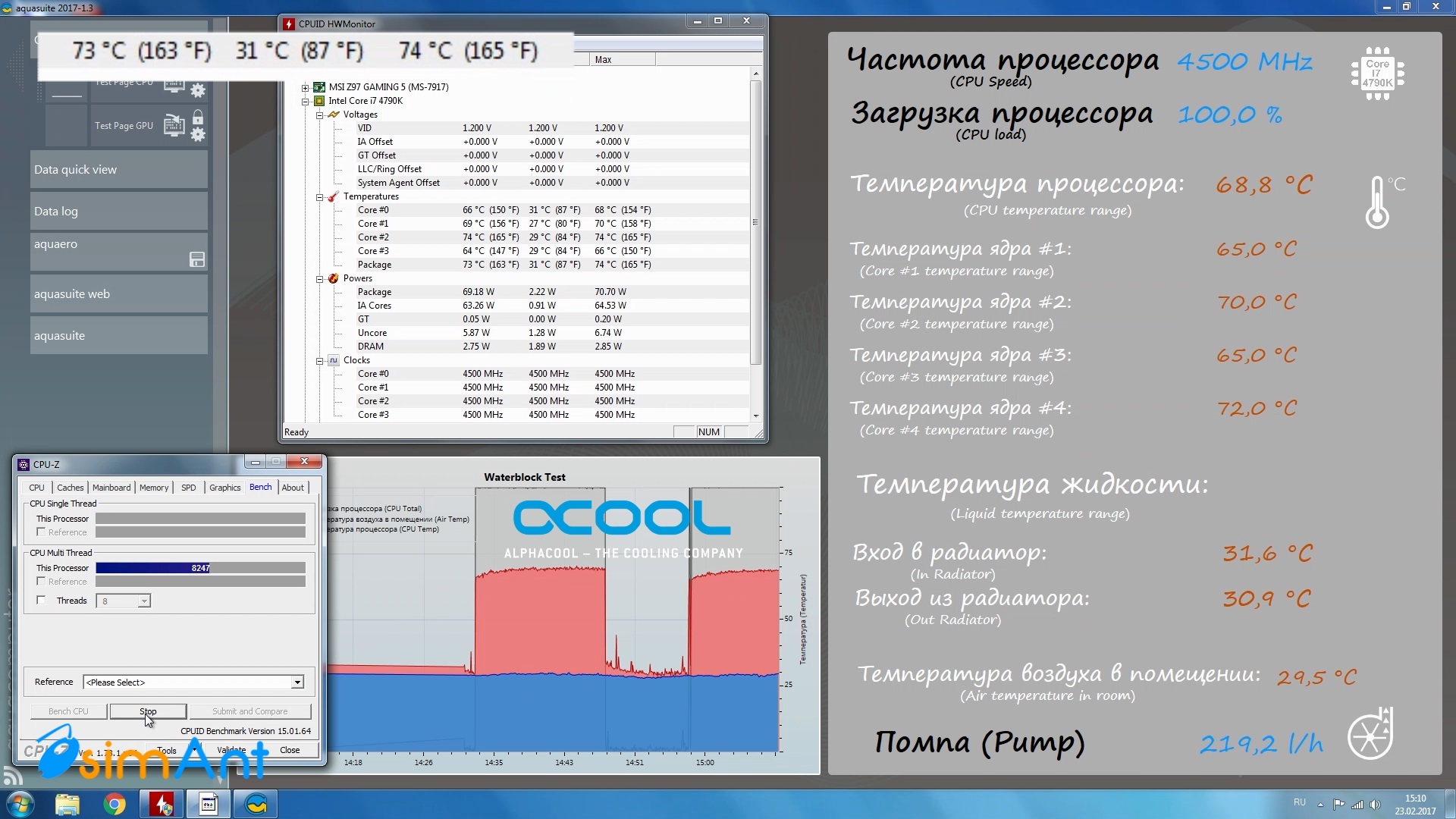Collapse the Powers tree node

[x=319, y=279]
